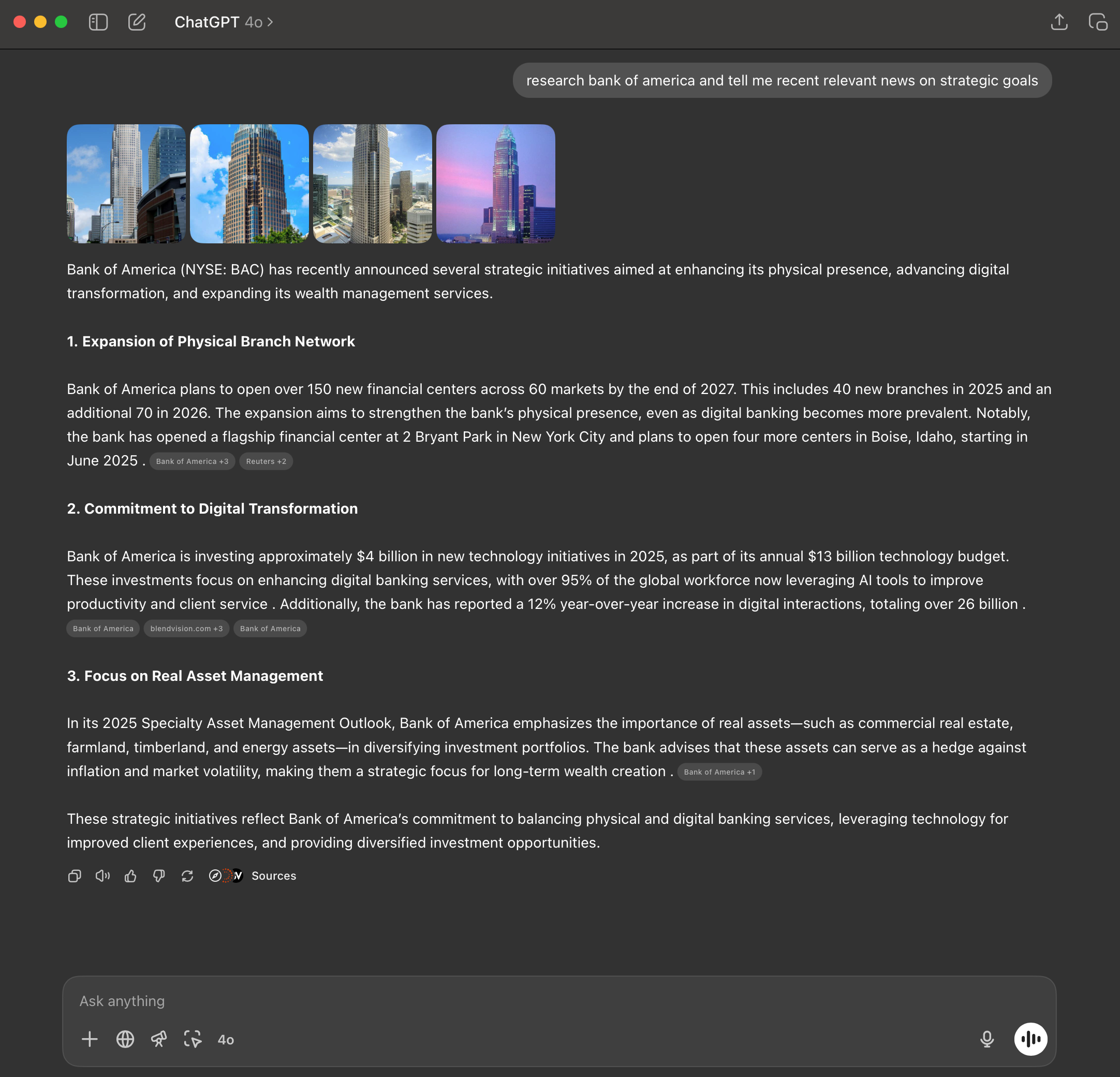1120x1077 pixels.
Task: Click the plus attach button
Action: click(90, 1039)
